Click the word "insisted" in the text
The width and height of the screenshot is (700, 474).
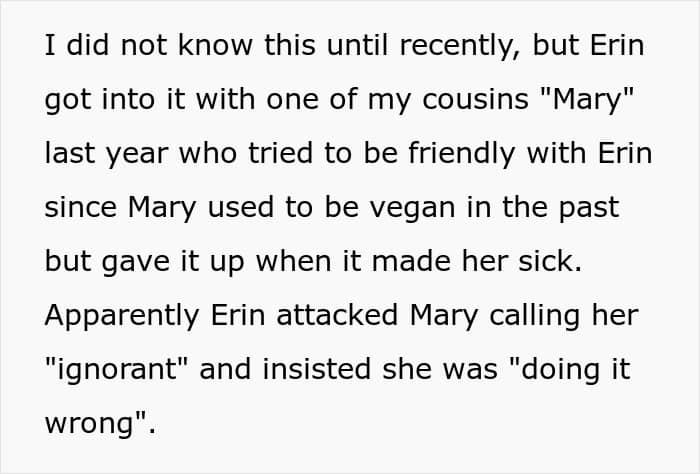[x=317, y=369]
